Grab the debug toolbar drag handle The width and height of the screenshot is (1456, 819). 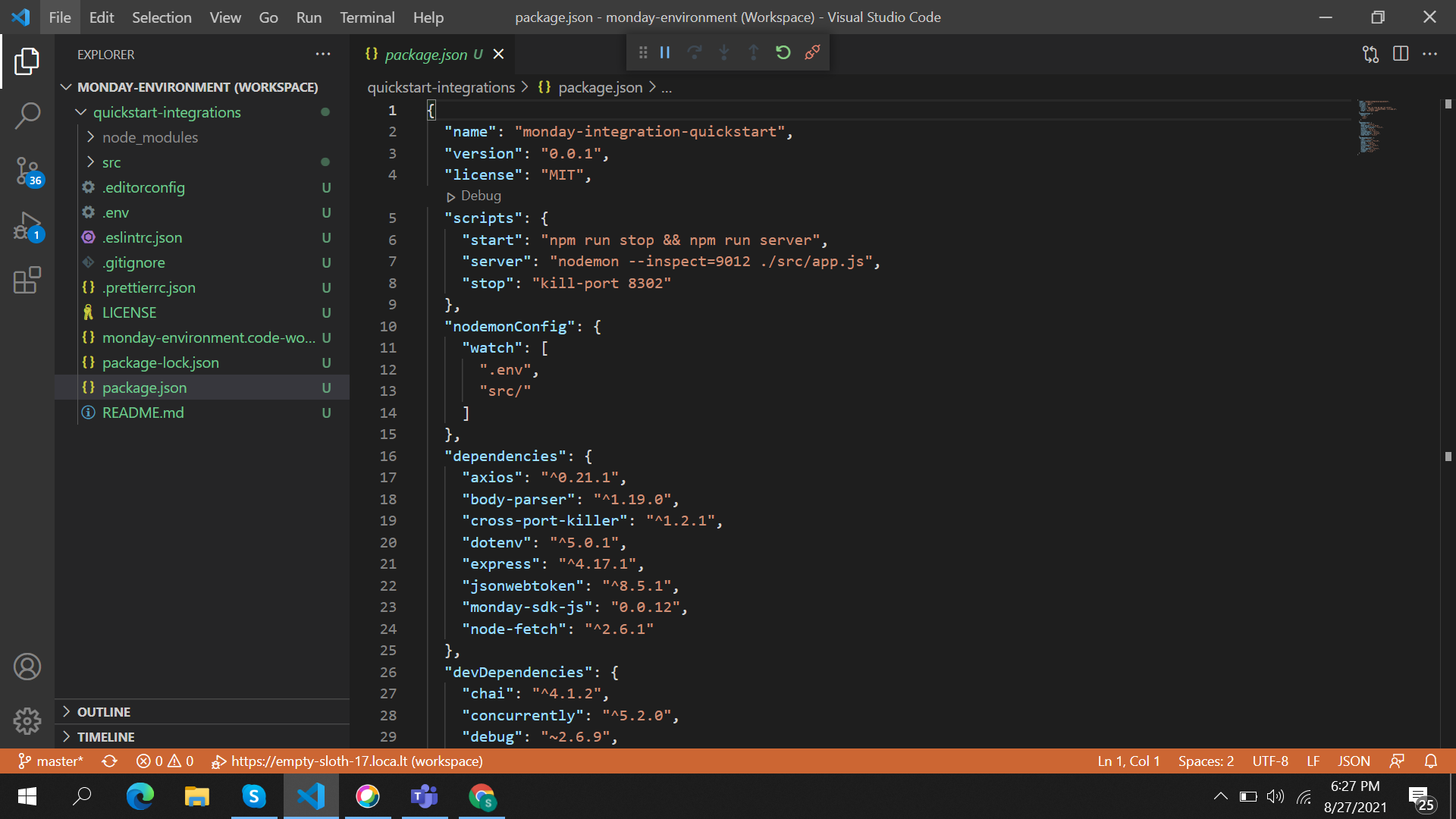pyautogui.click(x=642, y=53)
